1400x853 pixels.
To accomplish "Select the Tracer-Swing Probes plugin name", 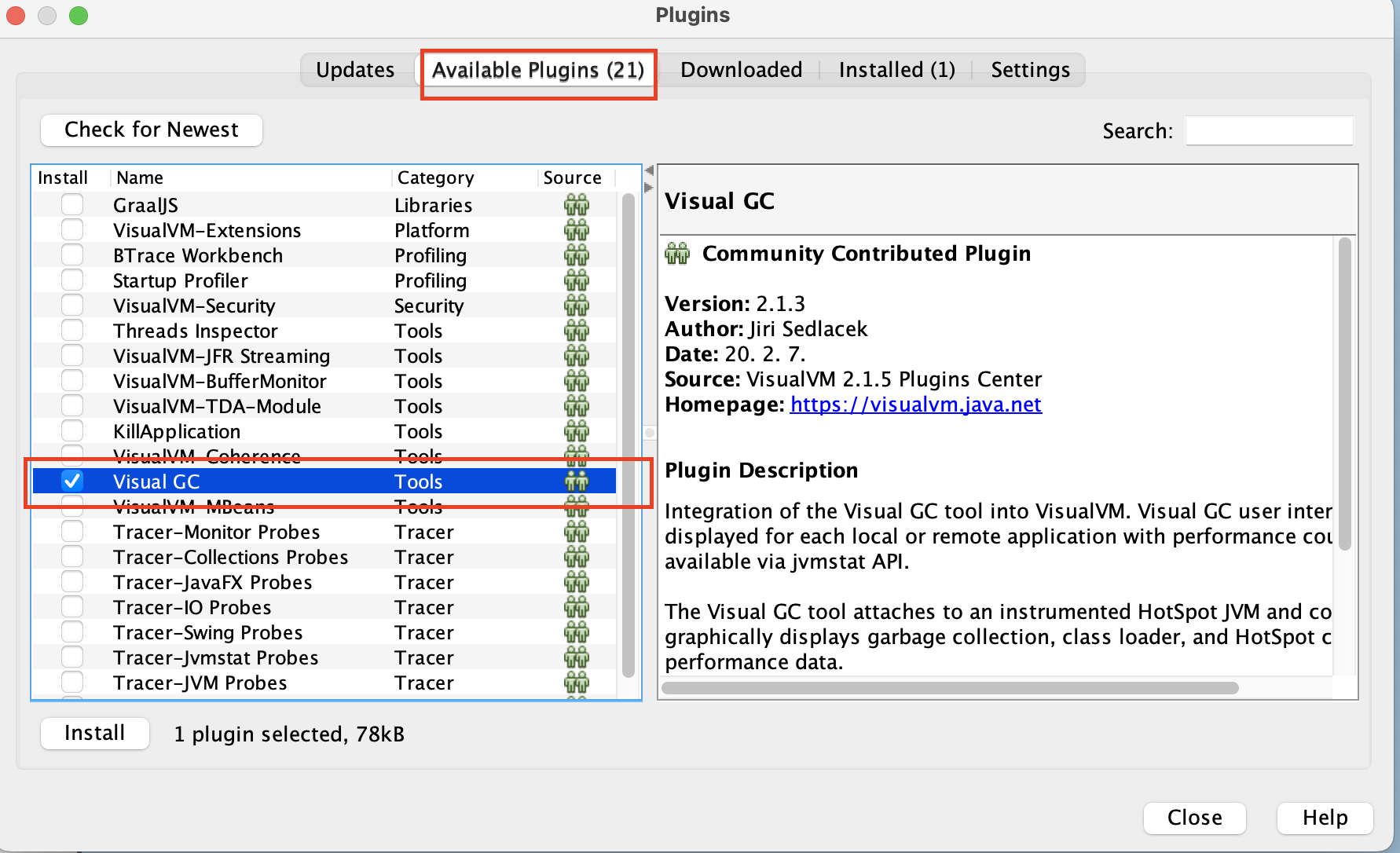I will pos(207,632).
